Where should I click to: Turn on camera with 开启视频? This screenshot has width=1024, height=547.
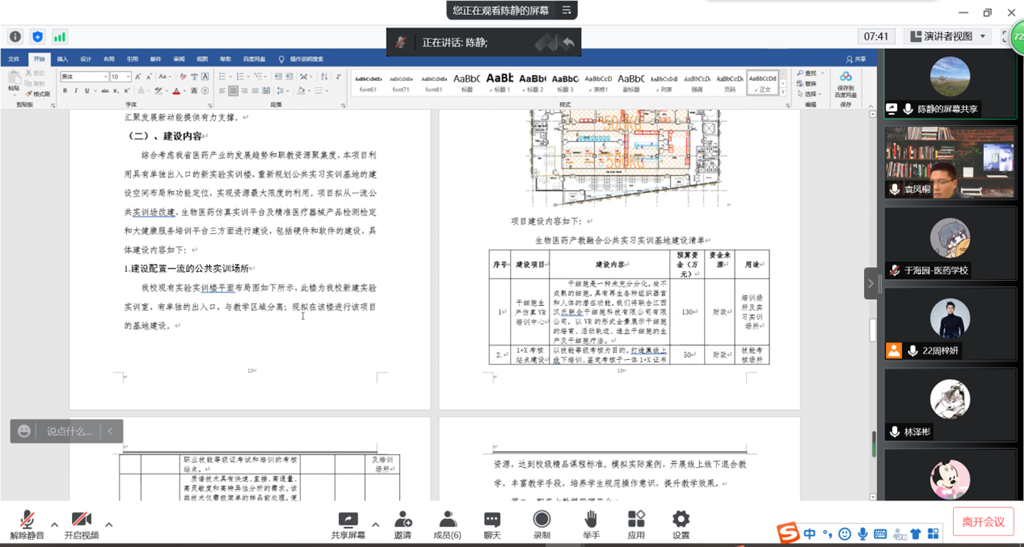pyautogui.click(x=82, y=525)
